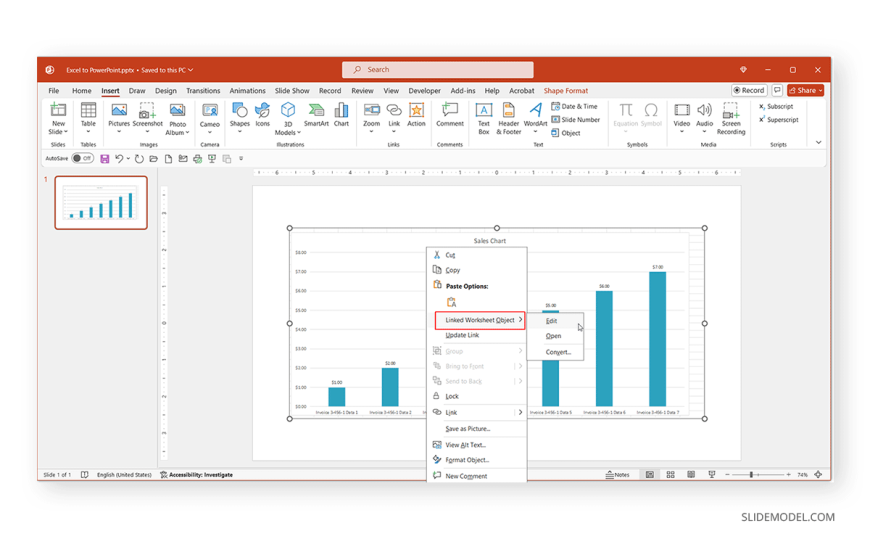870x539 pixels.
Task: Switch to Reading view in status bar
Action: [691, 475]
